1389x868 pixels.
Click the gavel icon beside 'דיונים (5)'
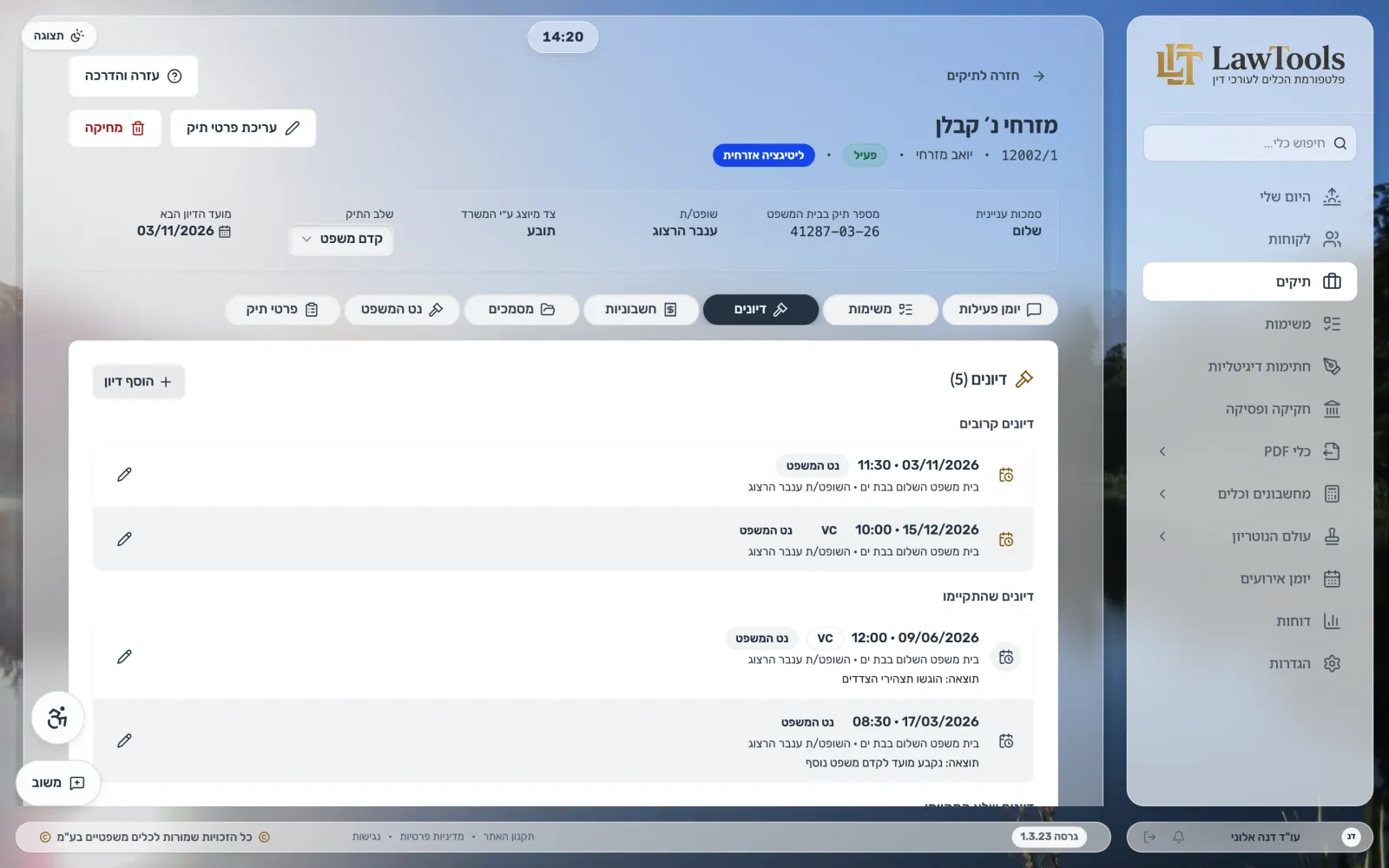(1024, 379)
